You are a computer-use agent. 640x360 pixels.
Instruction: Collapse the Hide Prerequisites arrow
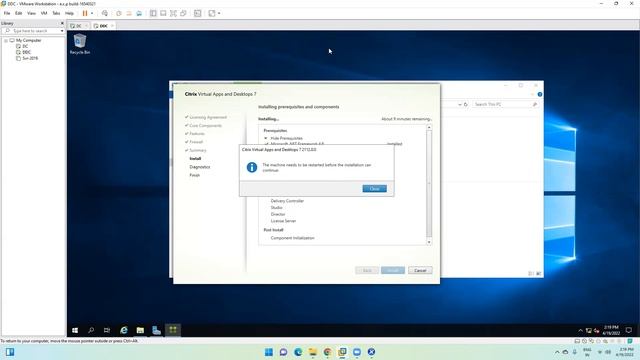point(266,138)
